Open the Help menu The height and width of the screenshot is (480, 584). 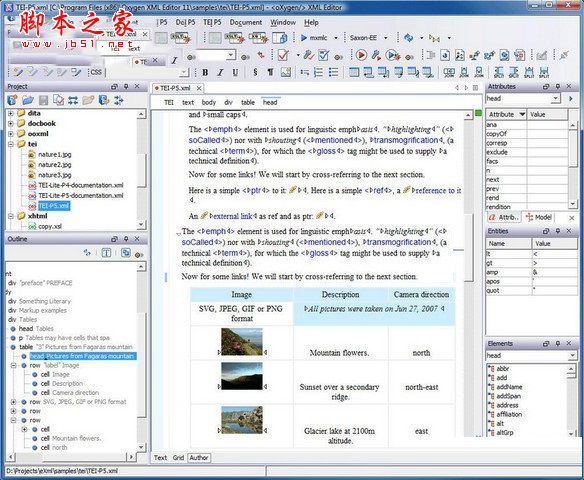pyautogui.click(x=311, y=22)
